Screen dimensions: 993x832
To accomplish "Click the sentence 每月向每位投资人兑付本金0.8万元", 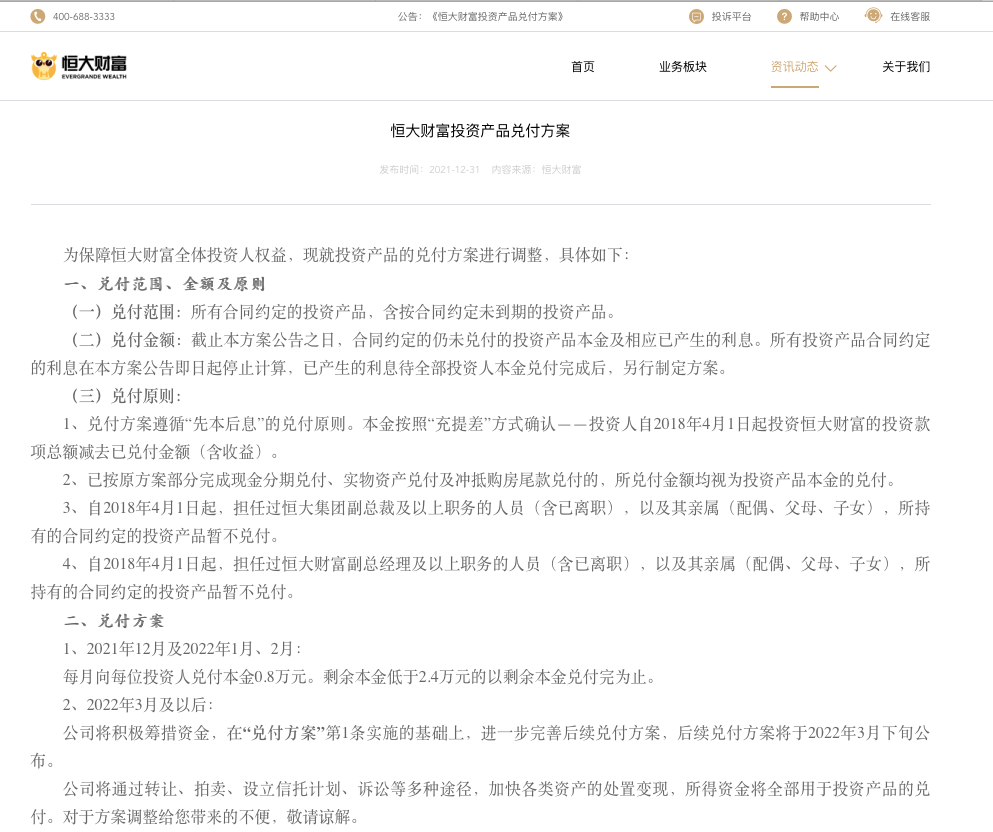I will coord(185,677).
